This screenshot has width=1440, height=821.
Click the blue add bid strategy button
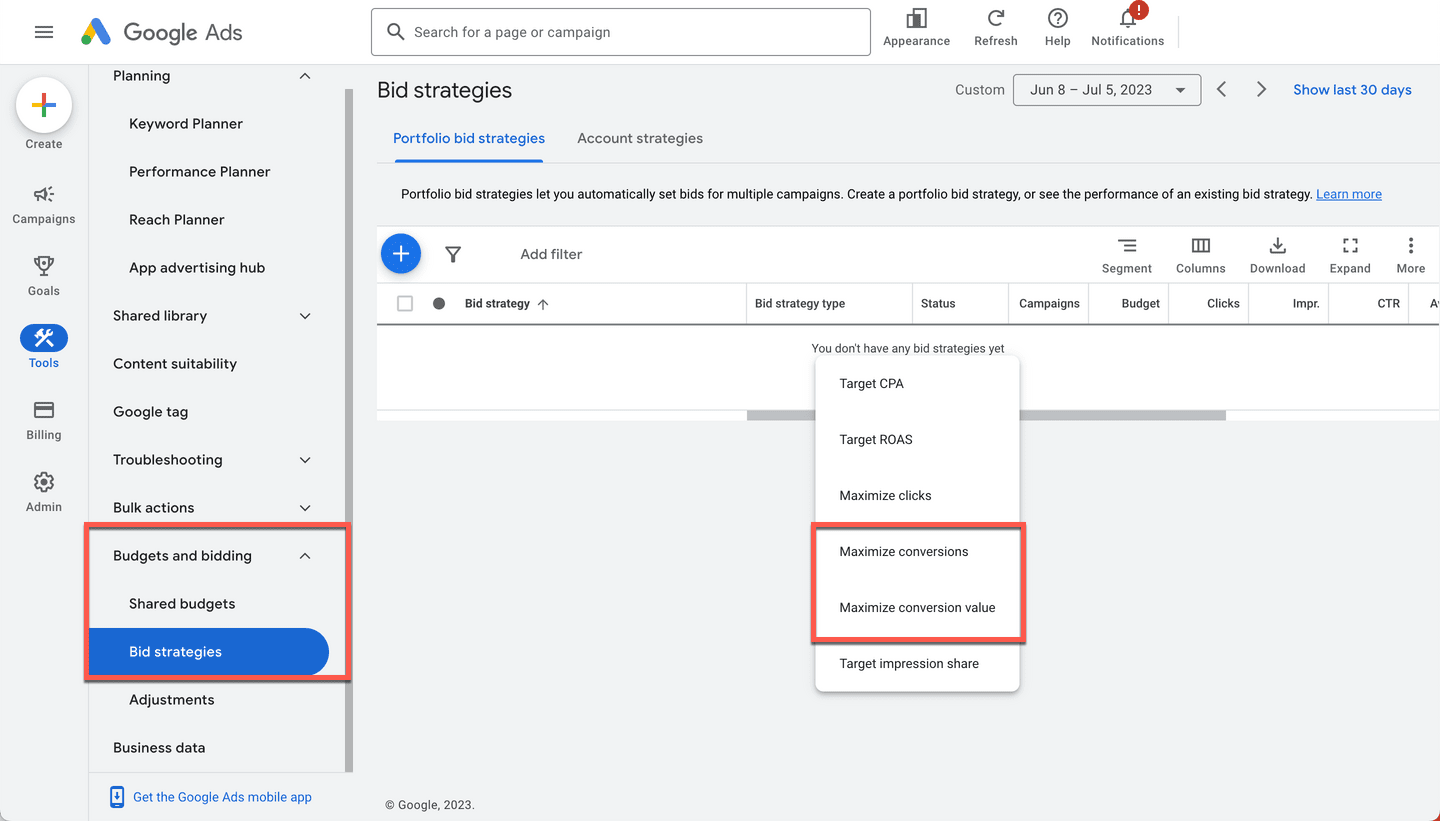point(401,254)
